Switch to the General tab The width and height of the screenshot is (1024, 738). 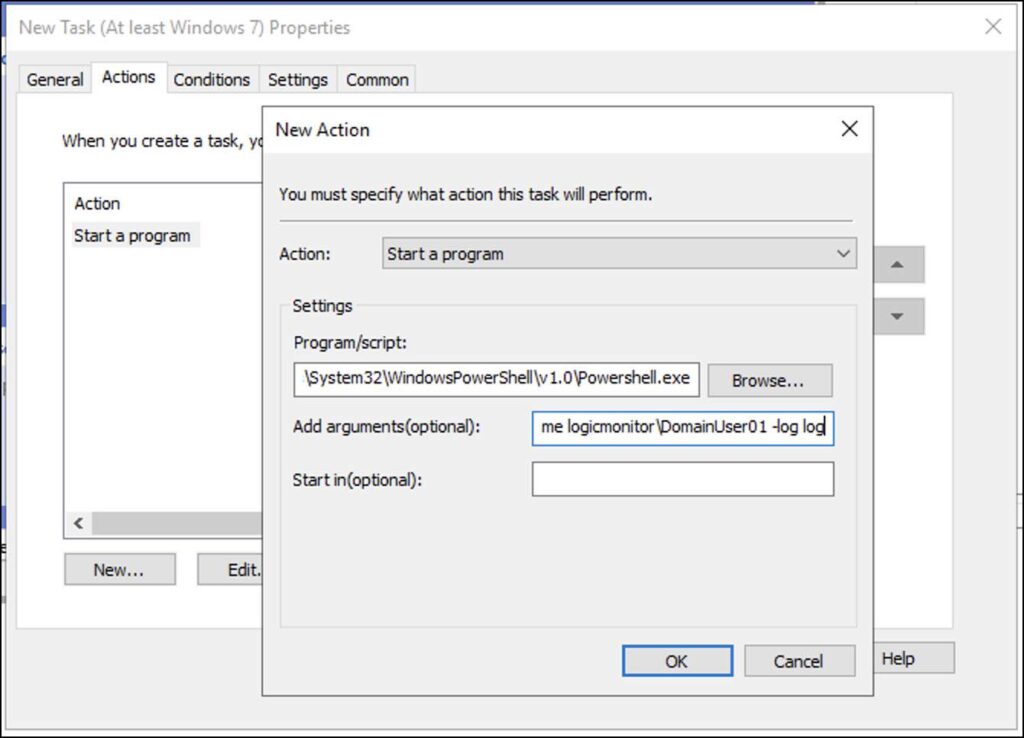point(55,80)
